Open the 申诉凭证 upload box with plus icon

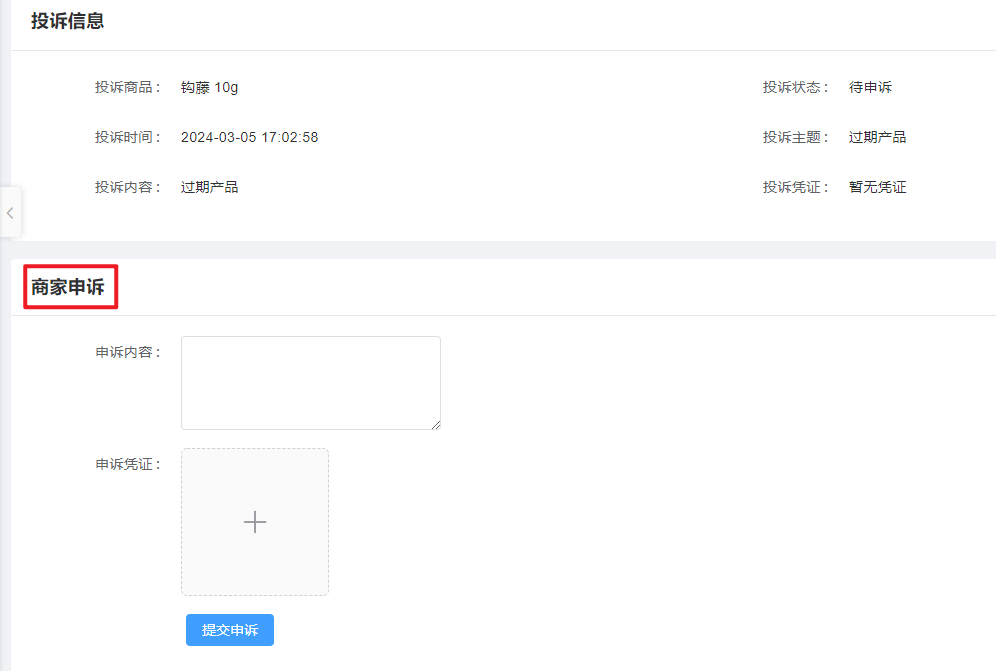[255, 522]
